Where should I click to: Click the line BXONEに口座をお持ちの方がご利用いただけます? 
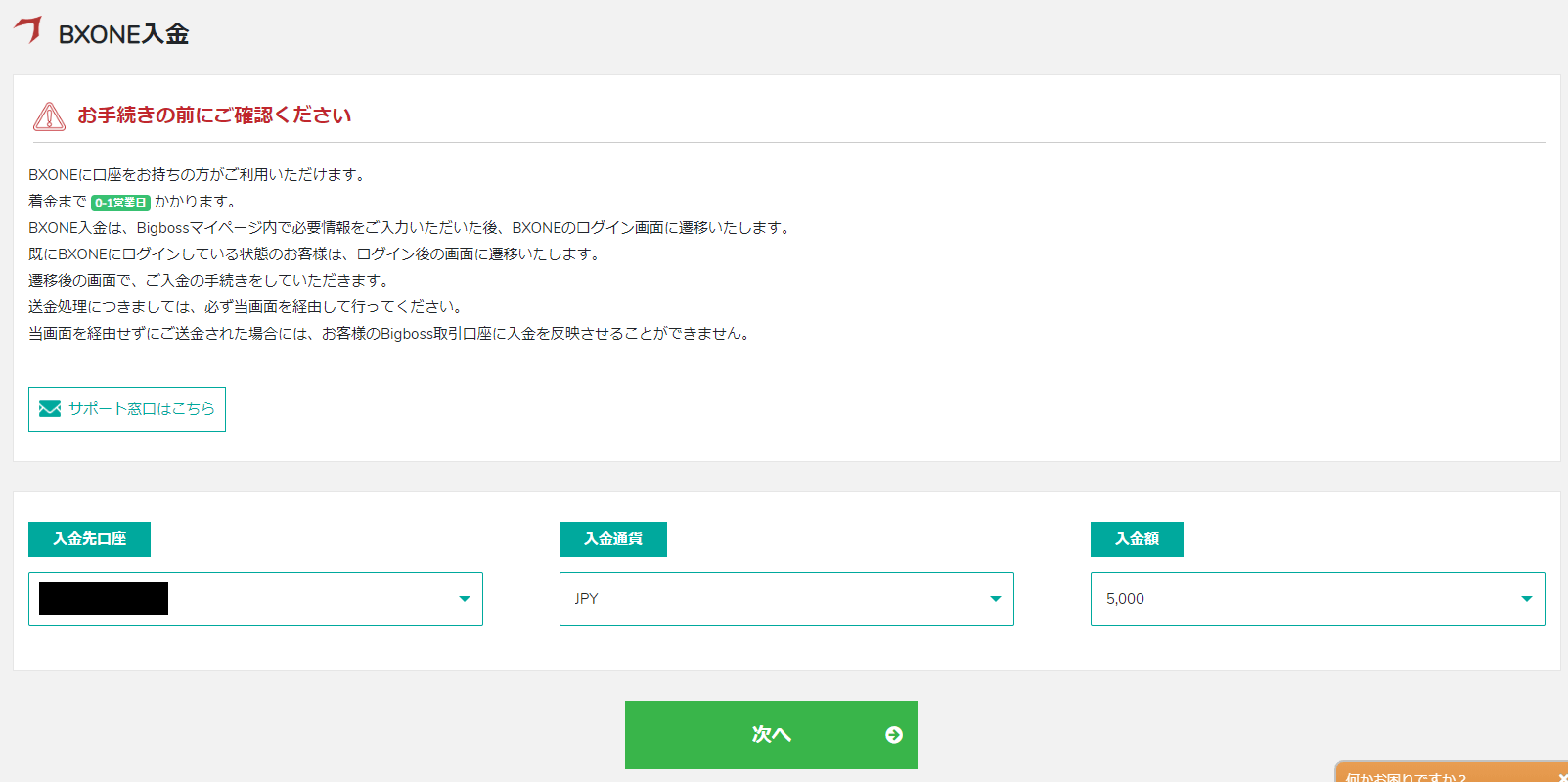tap(199, 175)
